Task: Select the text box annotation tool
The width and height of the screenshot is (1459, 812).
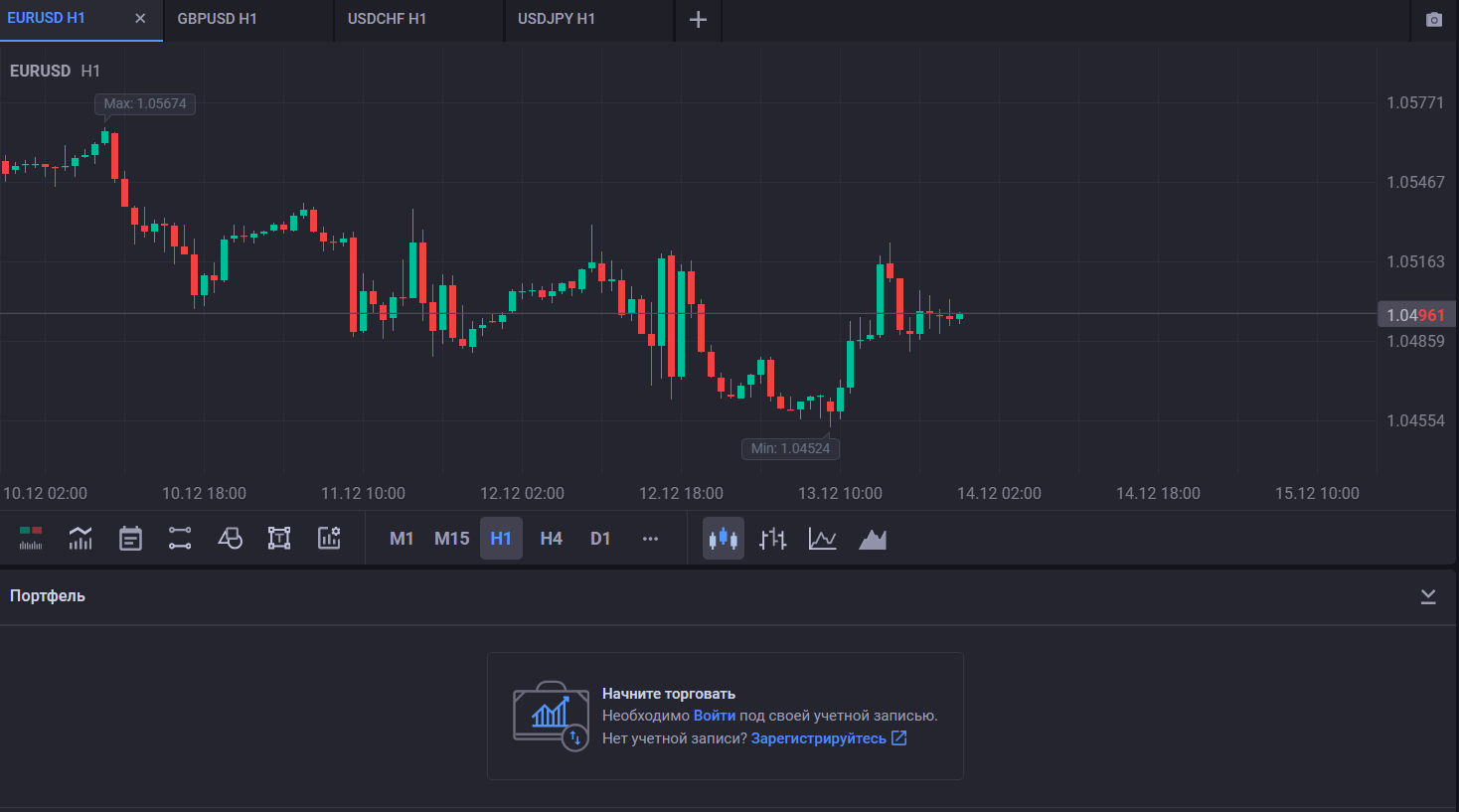Action: tap(279, 539)
